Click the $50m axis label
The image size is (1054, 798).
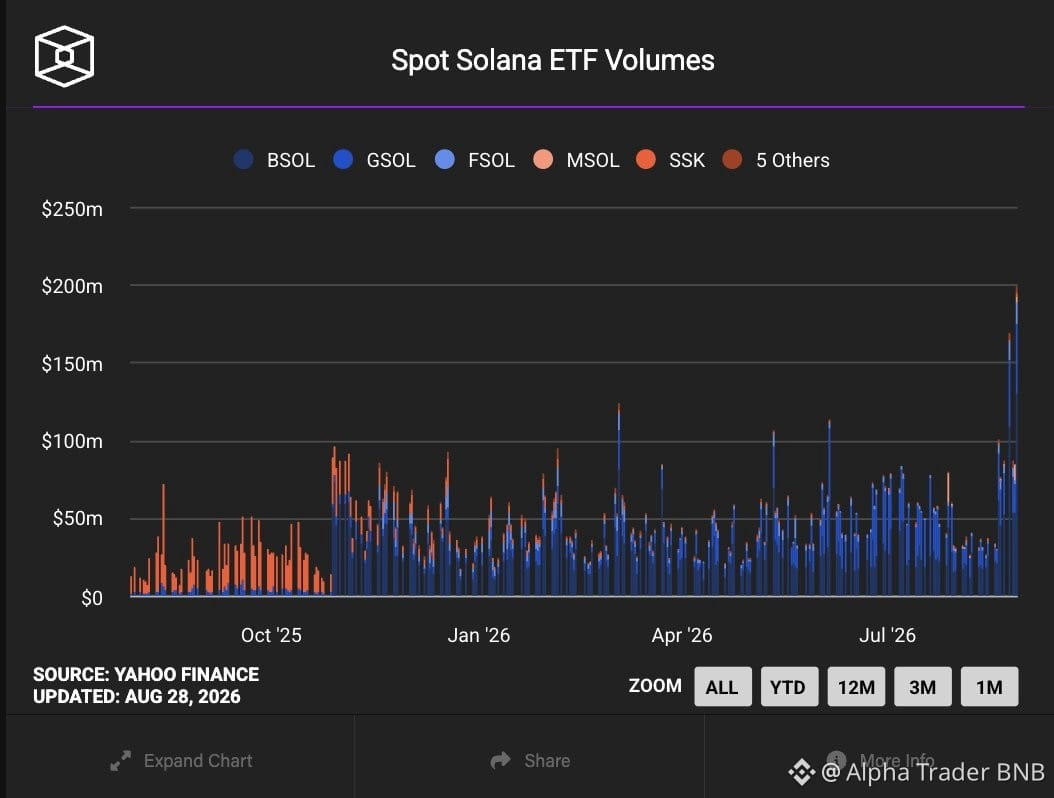click(x=78, y=518)
